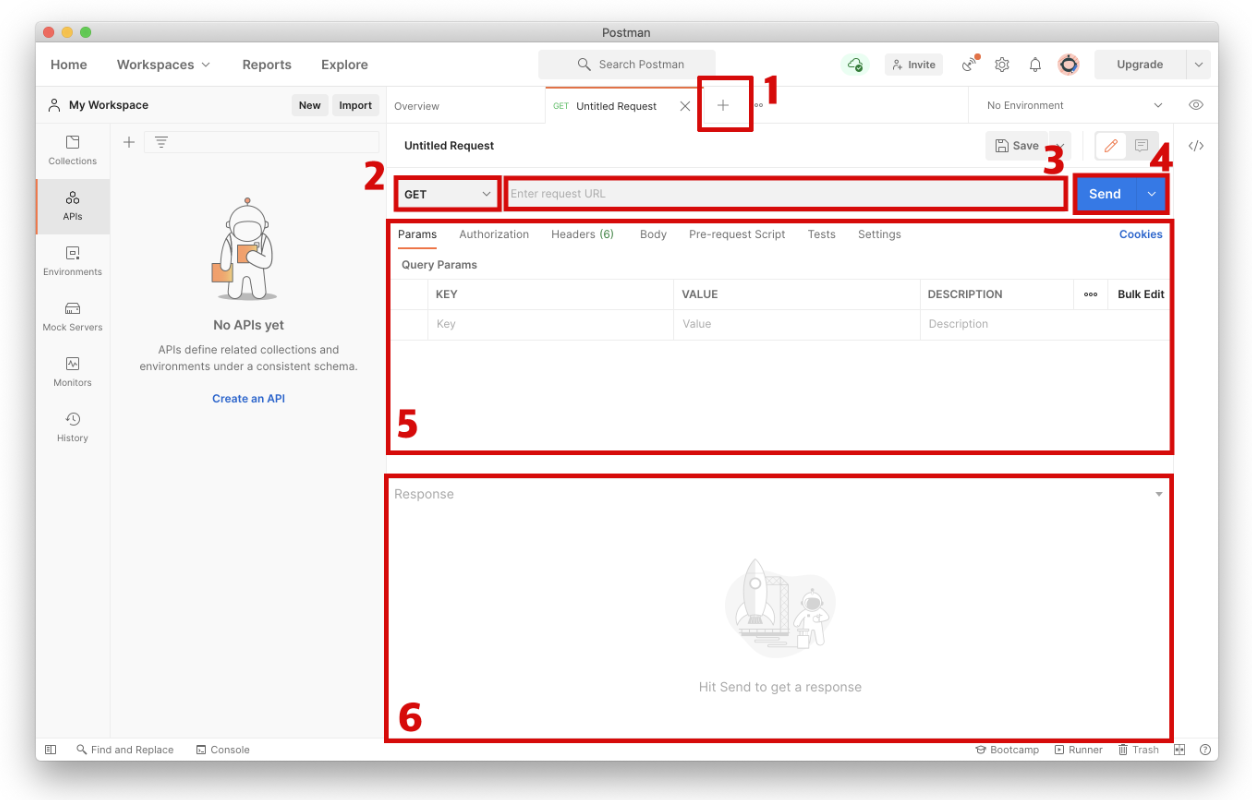Follow the Create an API link
The image size is (1252, 800).
(248, 398)
